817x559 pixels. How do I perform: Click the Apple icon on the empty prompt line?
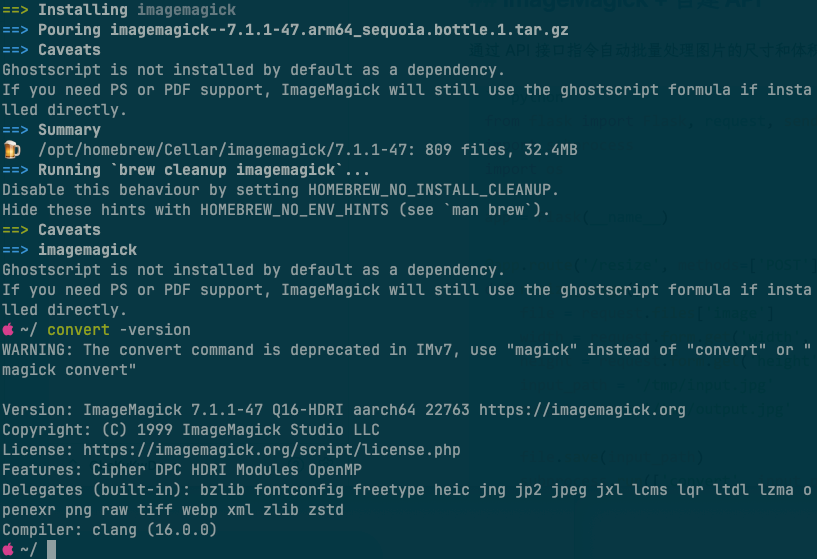(x=8, y=550)
